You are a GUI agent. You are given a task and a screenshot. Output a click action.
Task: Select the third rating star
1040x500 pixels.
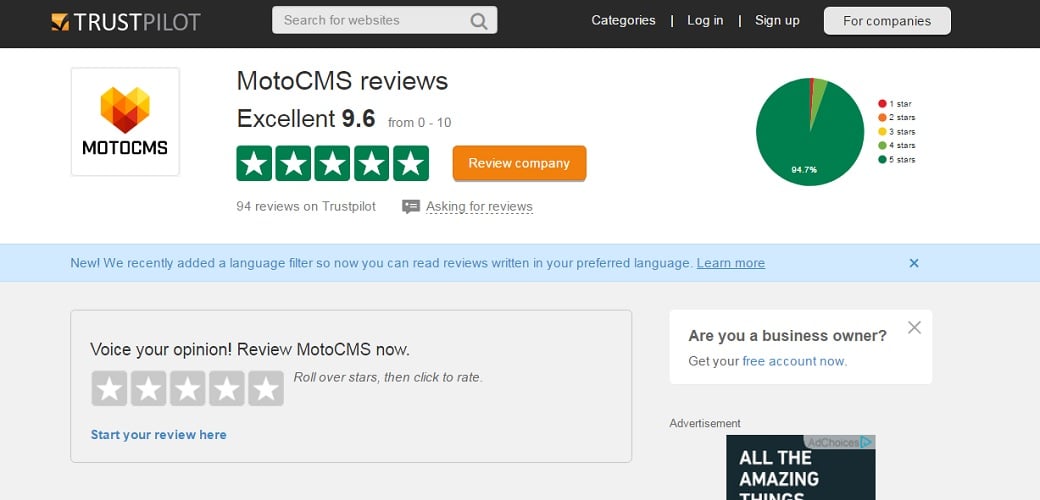coord(188,389)
